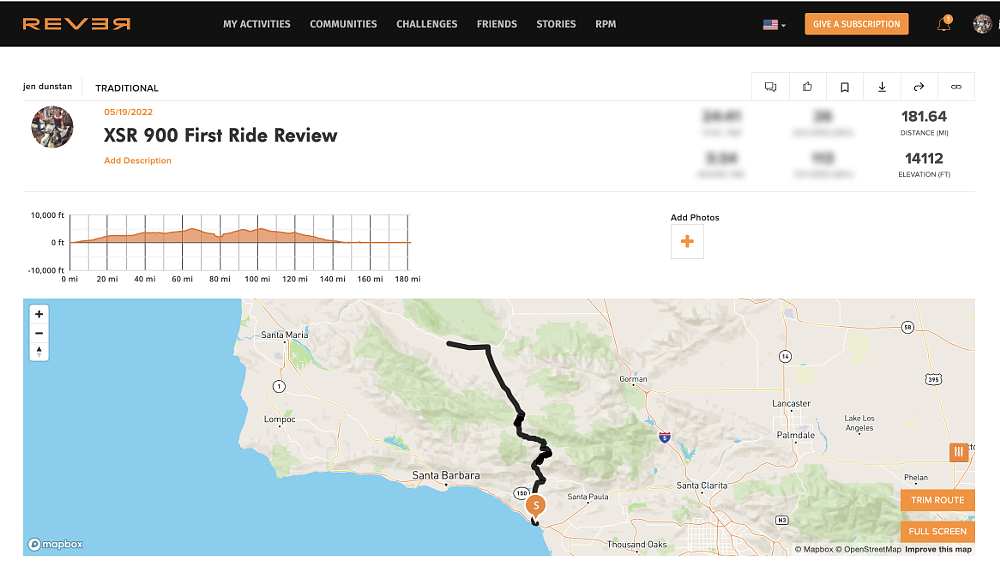Click the orange map layers icon
Screen dimensions: 1000x569
coord(959,452)
